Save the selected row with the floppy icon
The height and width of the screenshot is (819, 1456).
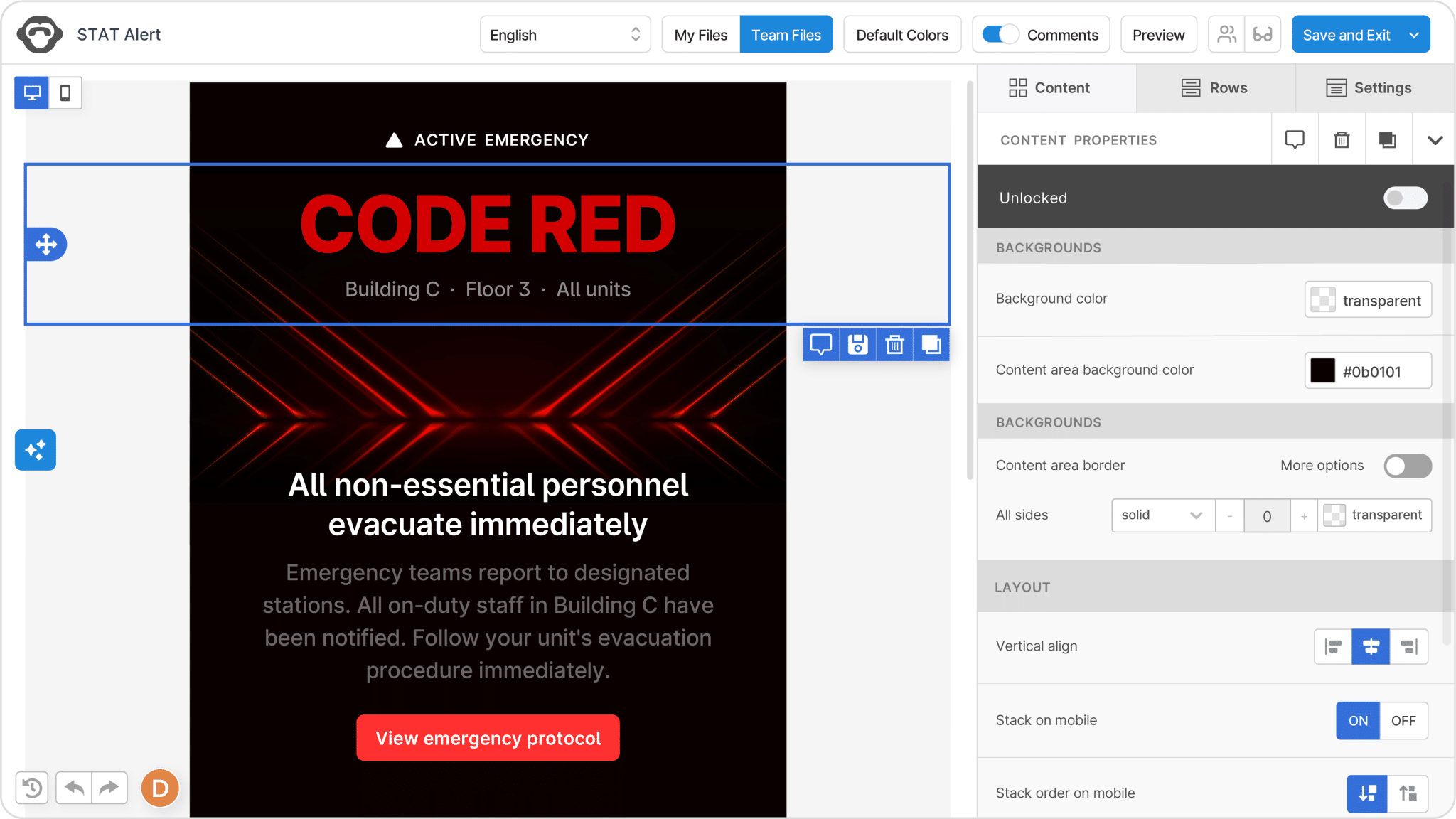click(858, 345)
